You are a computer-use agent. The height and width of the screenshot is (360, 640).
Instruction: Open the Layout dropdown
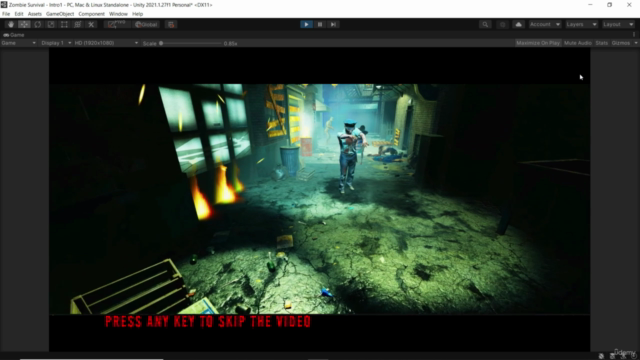click(x=618, y=24)
